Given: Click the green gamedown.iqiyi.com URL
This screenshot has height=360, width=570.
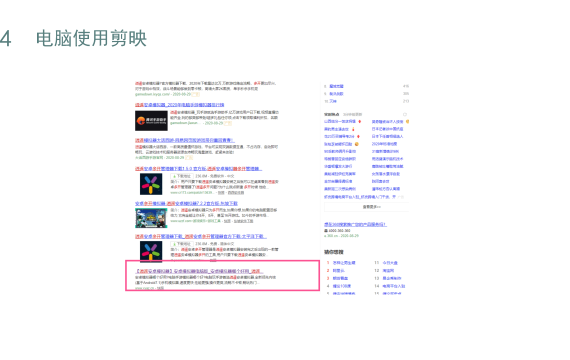Looking at the screenshot, I should [152, 94].
